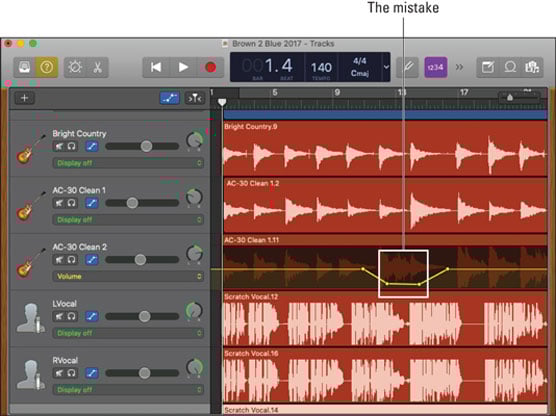This screenshot has width=556, height=416.
Task: Toggle automation on AC-30 Clean 1
Action: (x=92, y=203)
